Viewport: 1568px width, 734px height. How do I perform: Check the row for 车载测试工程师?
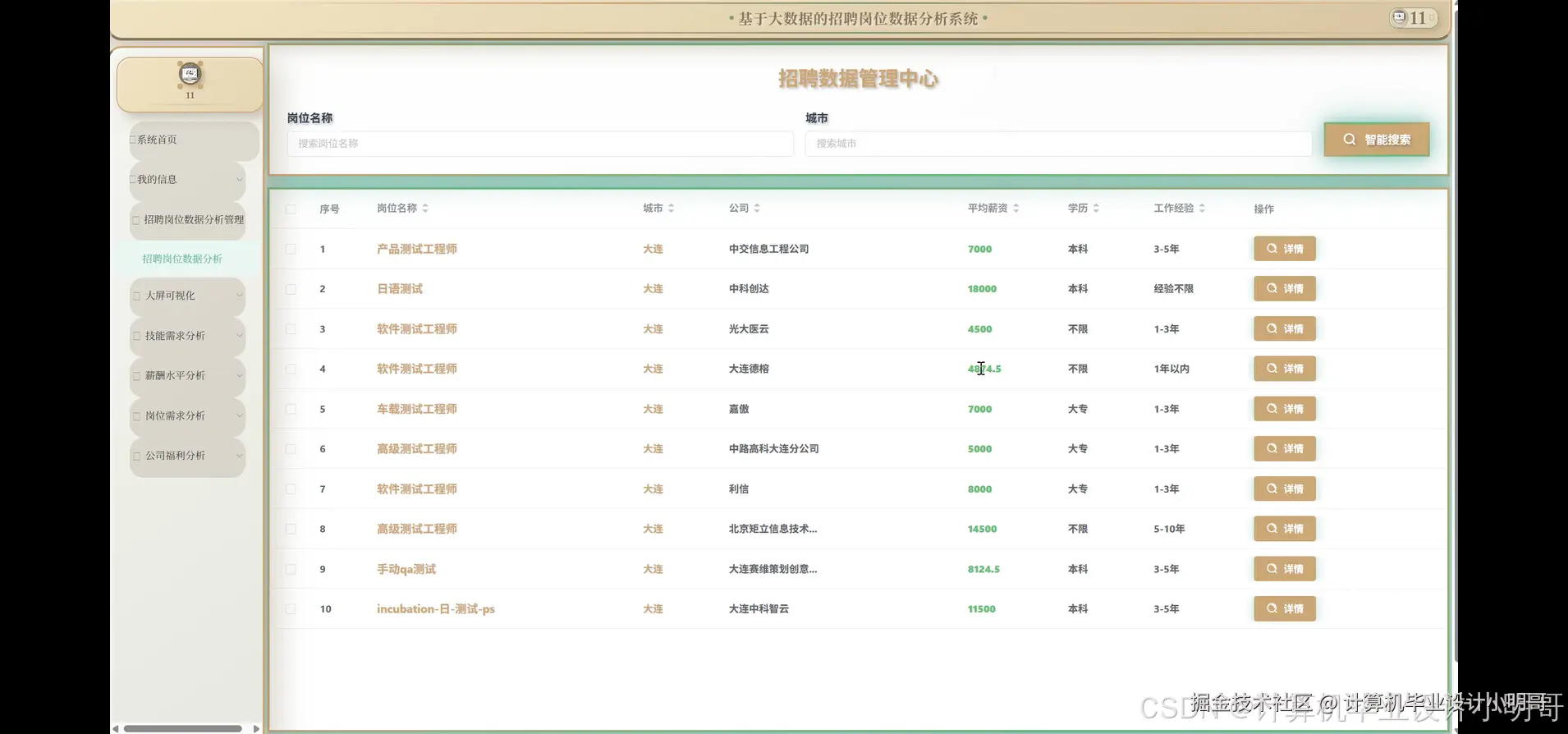point(291,409)
